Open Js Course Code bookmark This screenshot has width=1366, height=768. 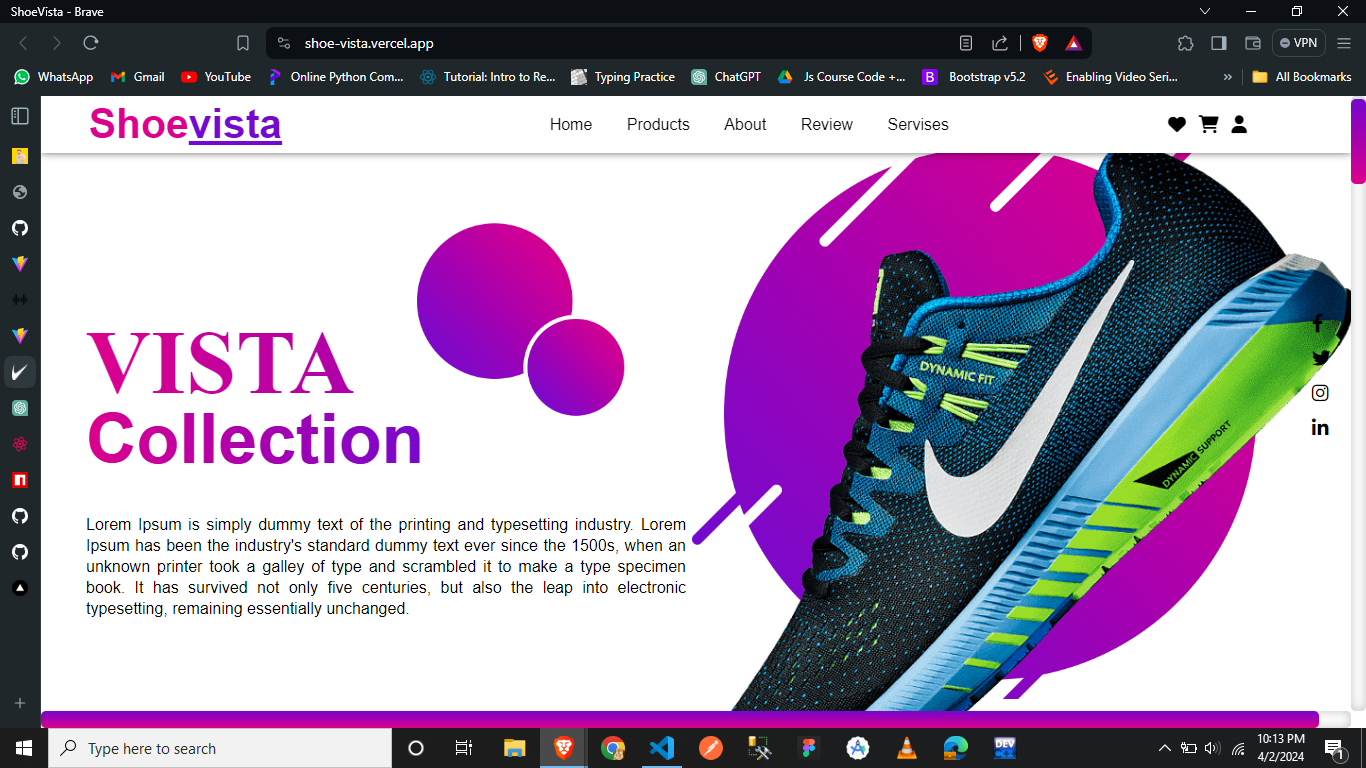point(842,76)
